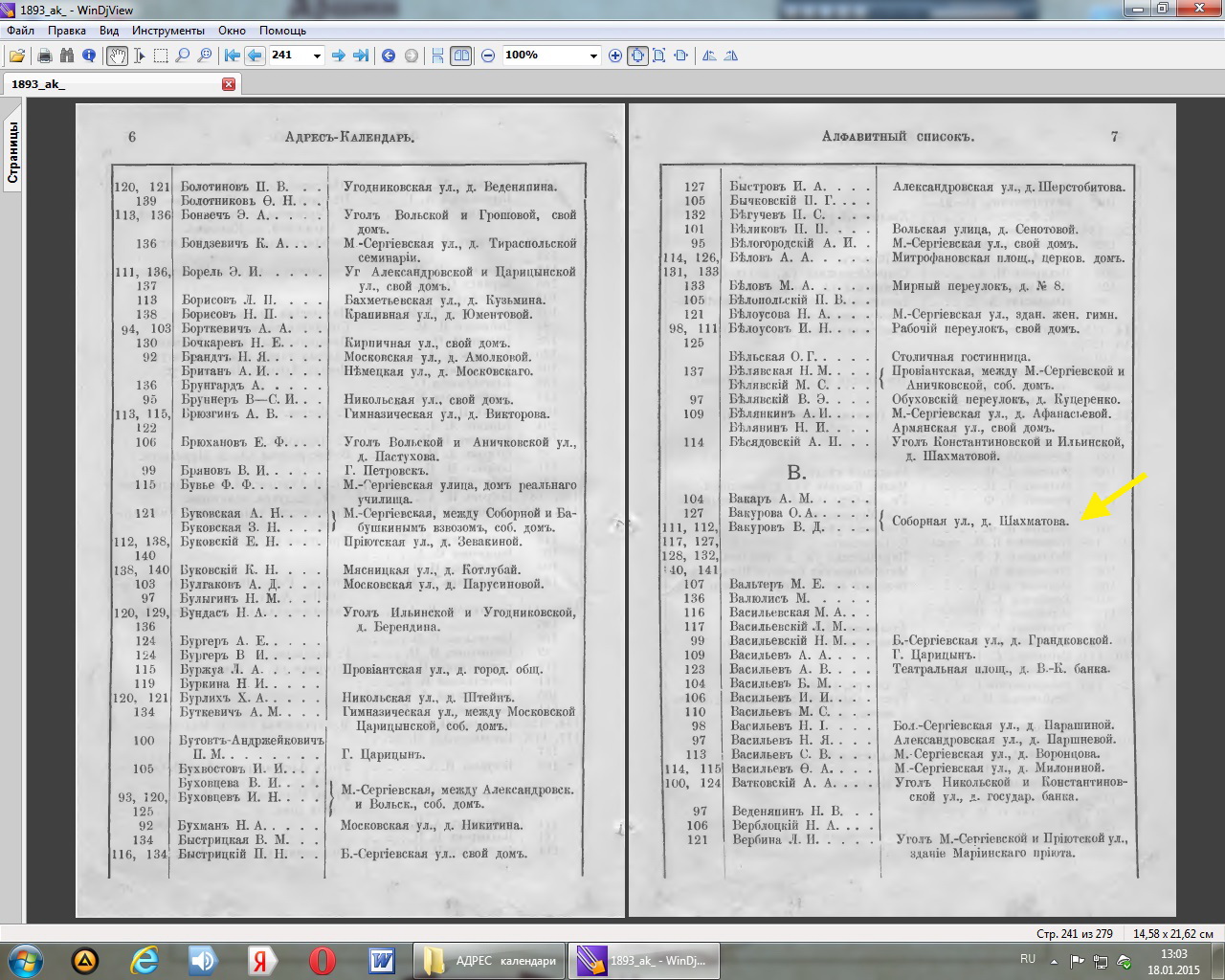
Task: Rotate the page left
Action: (709, 56)
